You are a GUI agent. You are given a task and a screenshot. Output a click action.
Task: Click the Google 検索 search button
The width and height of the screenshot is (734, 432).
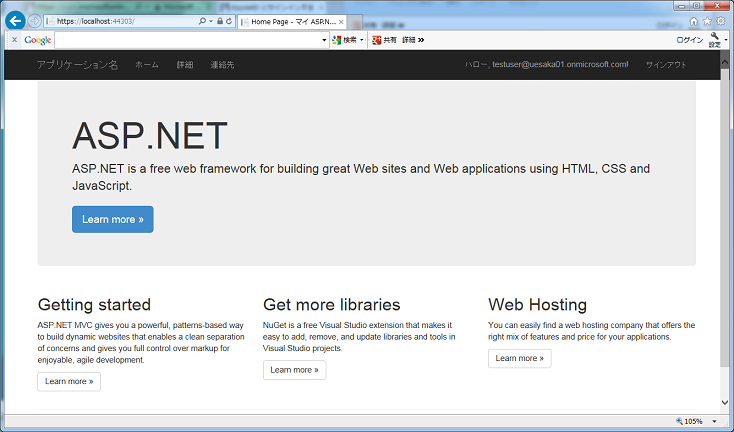tap(345, 40)
